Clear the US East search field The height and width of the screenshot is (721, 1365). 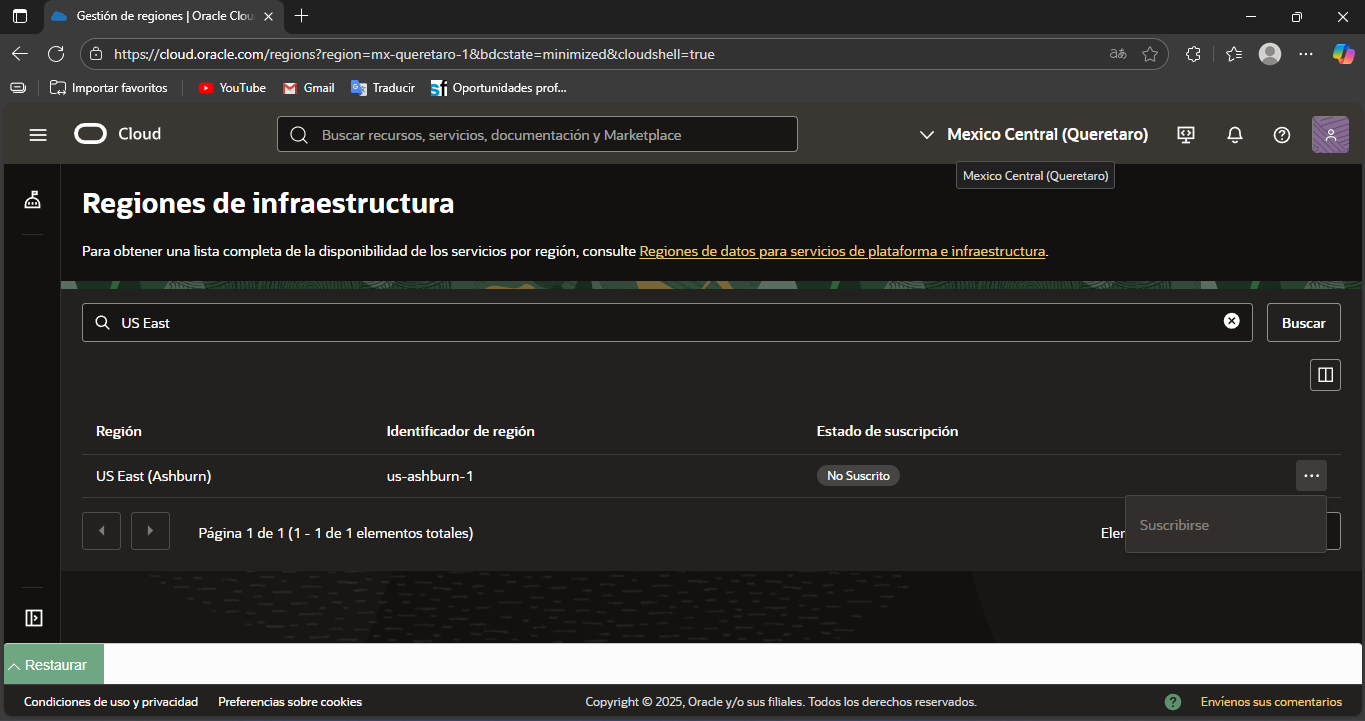click(1231, 322)
